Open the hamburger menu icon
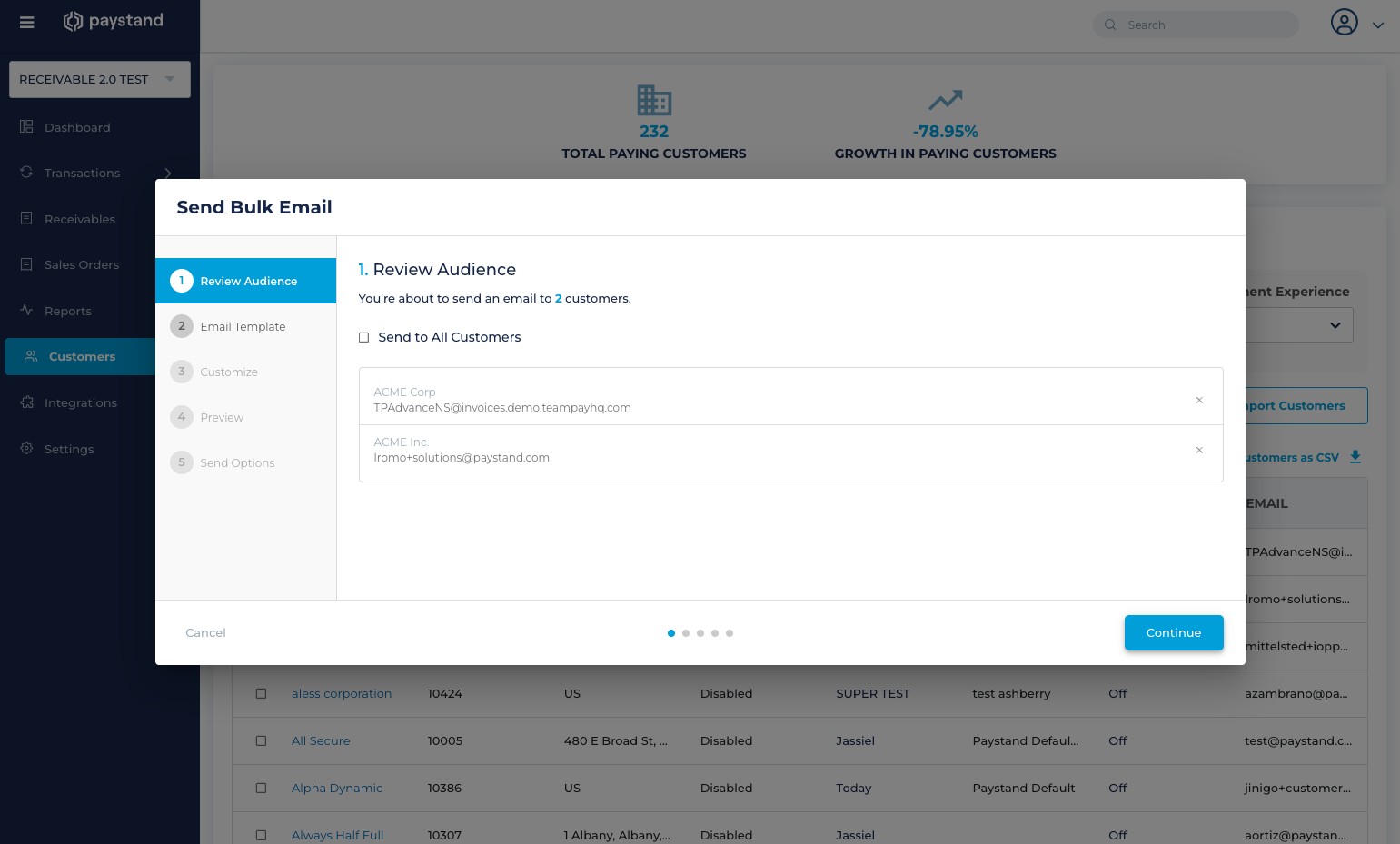 27,22
